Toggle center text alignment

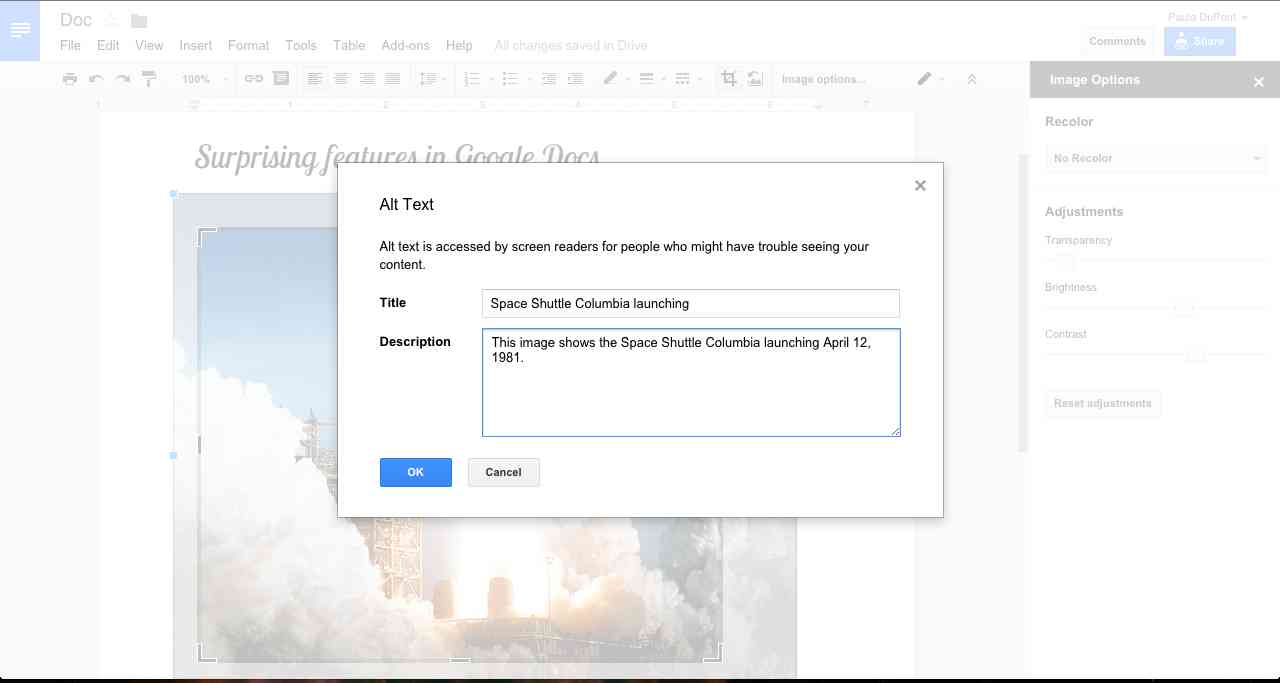pos(343,78)
